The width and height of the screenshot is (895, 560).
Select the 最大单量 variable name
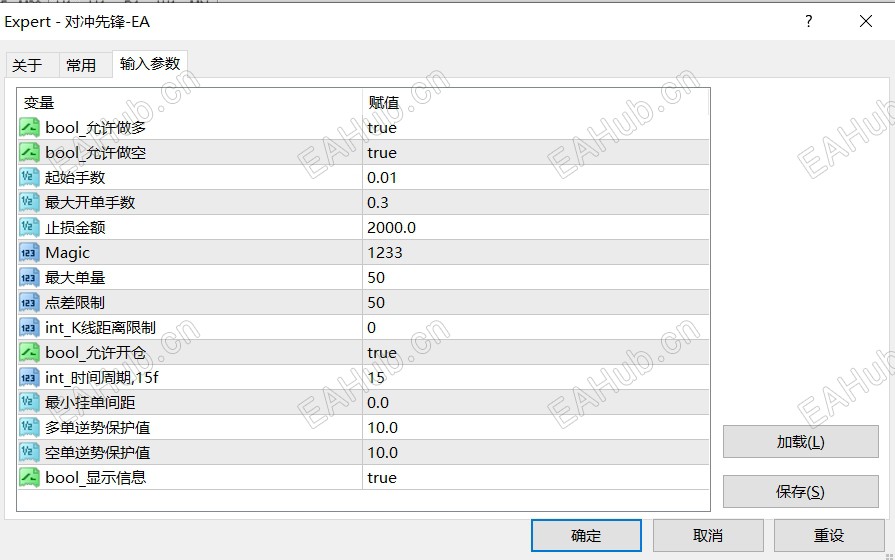pos(75,277)
